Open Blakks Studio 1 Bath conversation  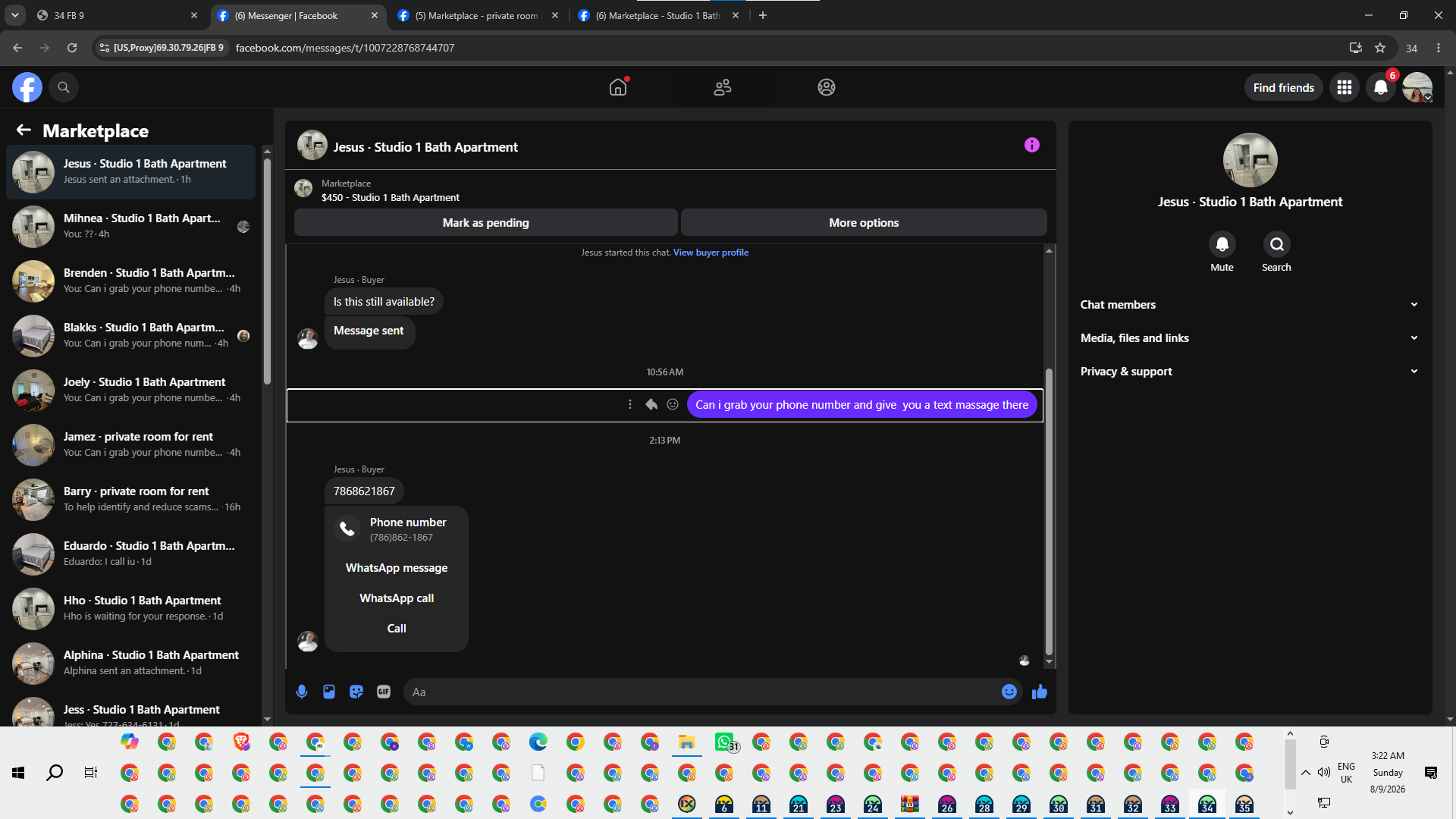tap(131, 336)
